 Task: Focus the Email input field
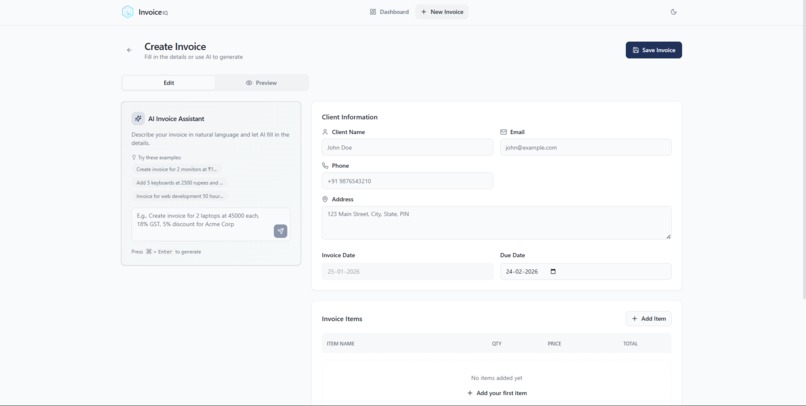coord(585,147)
